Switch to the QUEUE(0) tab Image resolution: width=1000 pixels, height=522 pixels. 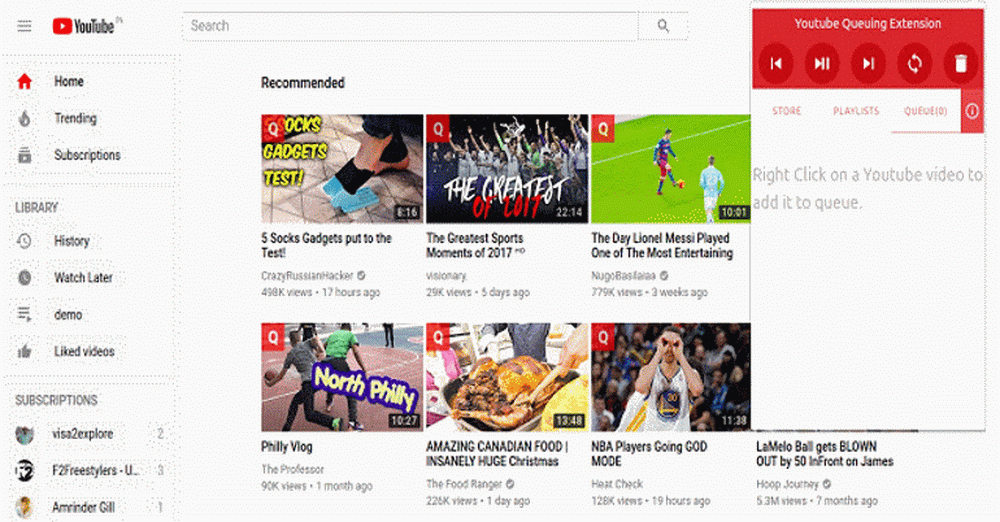point(925,111)
